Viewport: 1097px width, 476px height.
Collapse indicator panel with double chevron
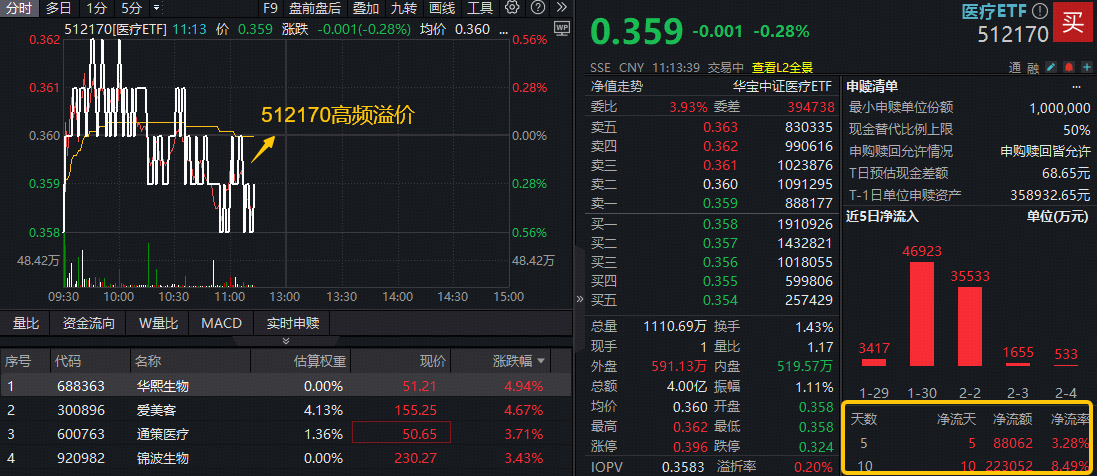click(285, 341)
